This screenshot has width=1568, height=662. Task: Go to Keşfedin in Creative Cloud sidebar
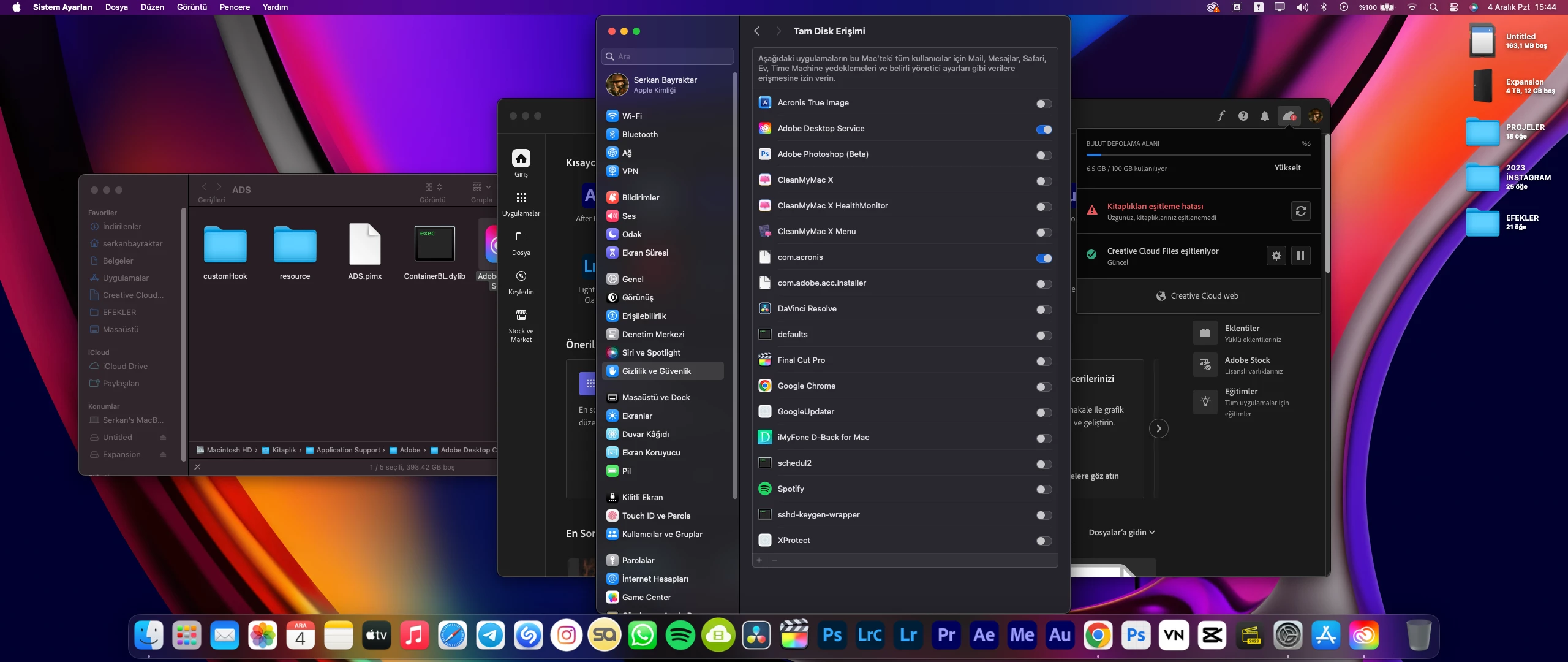pyautogui.click(x=521, y=281)
